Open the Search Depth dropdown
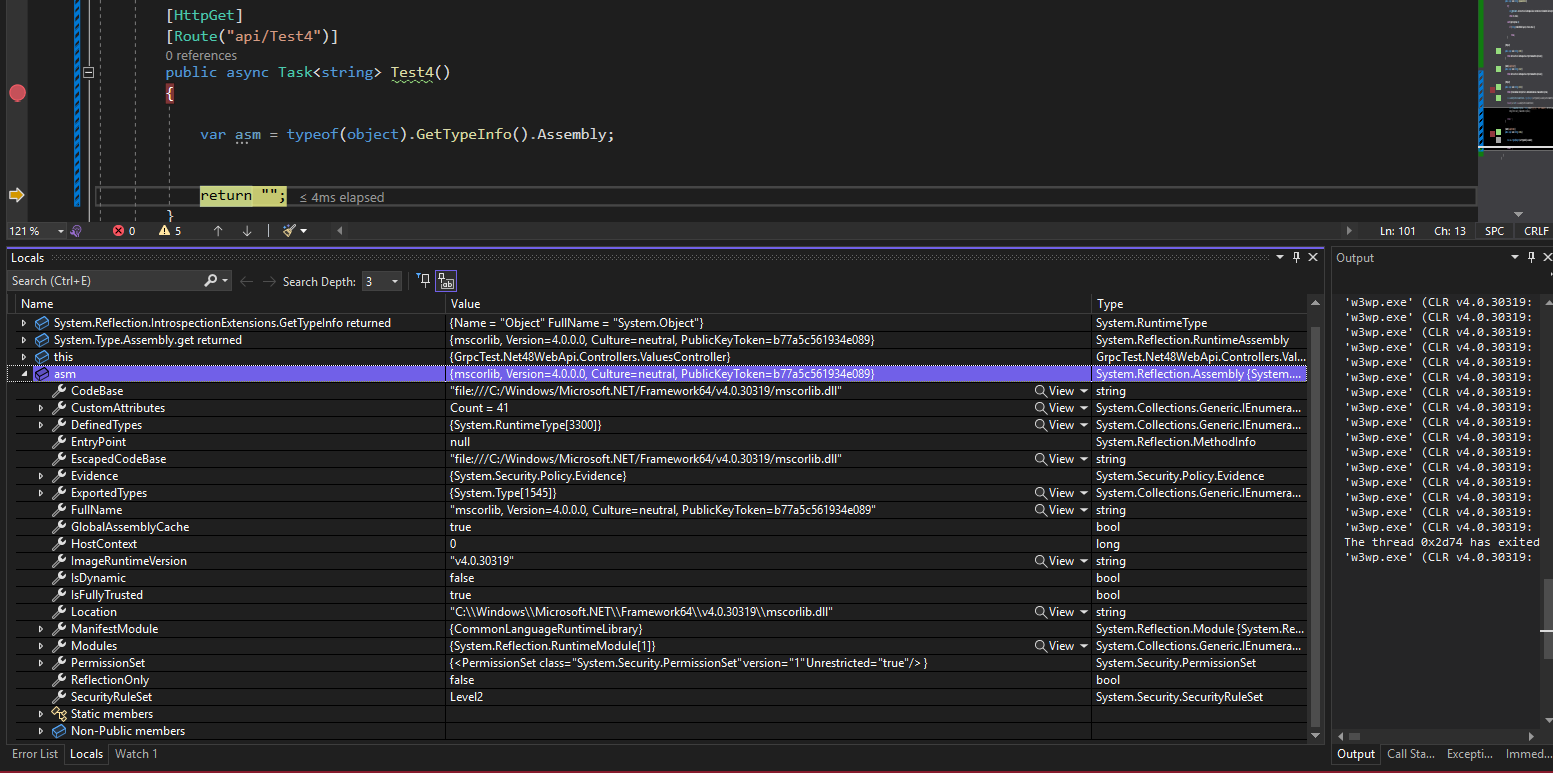This screenshot has height=773, width=1553. point(393,281)
